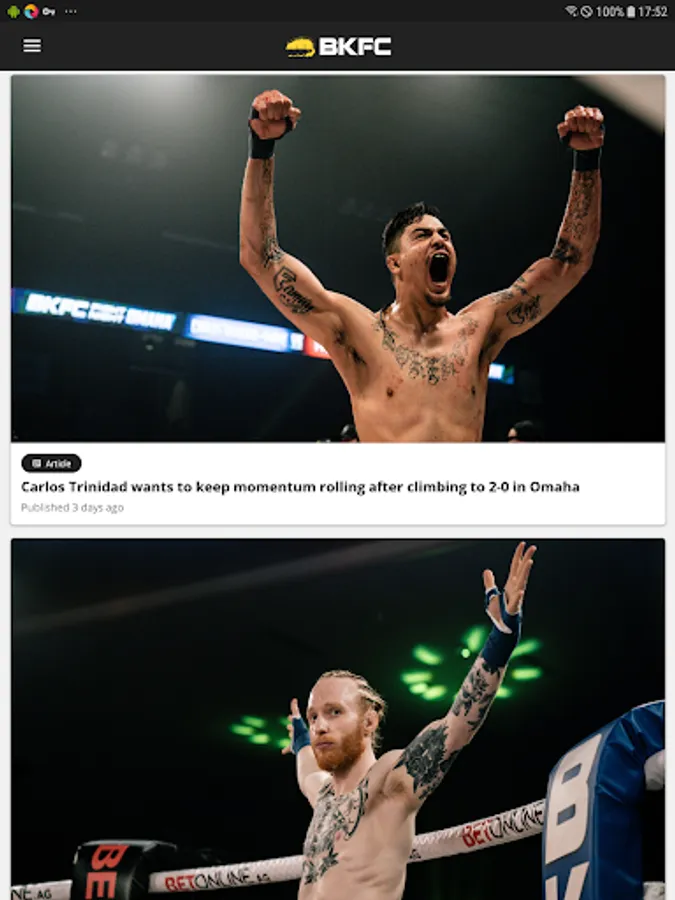Screen dimensions: 675x900
Task: Tap the key icon in status bar
Action: click(49, 11)
